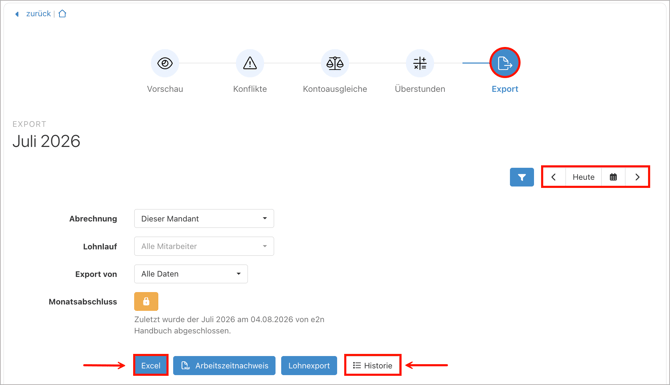Go to previous month arrow

[x=554, y=177]
